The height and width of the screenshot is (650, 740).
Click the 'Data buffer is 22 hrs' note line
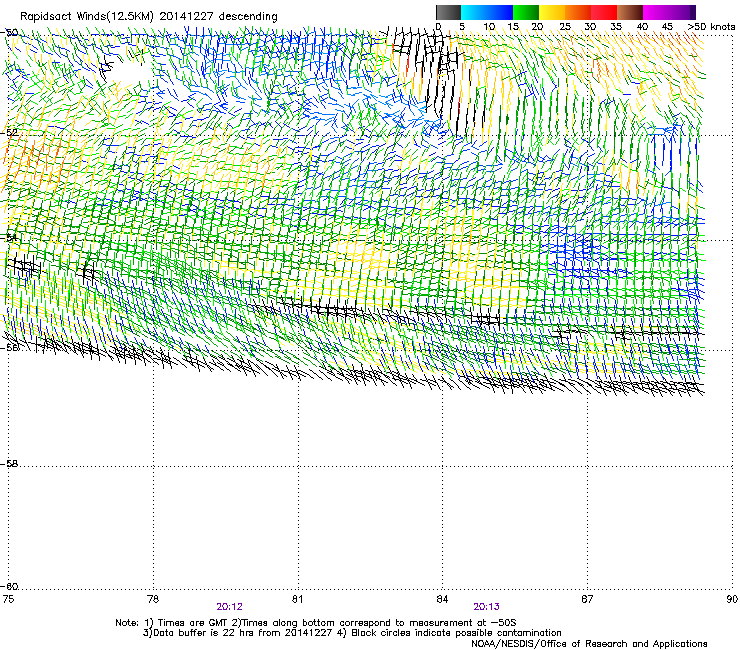click(352, 633)
